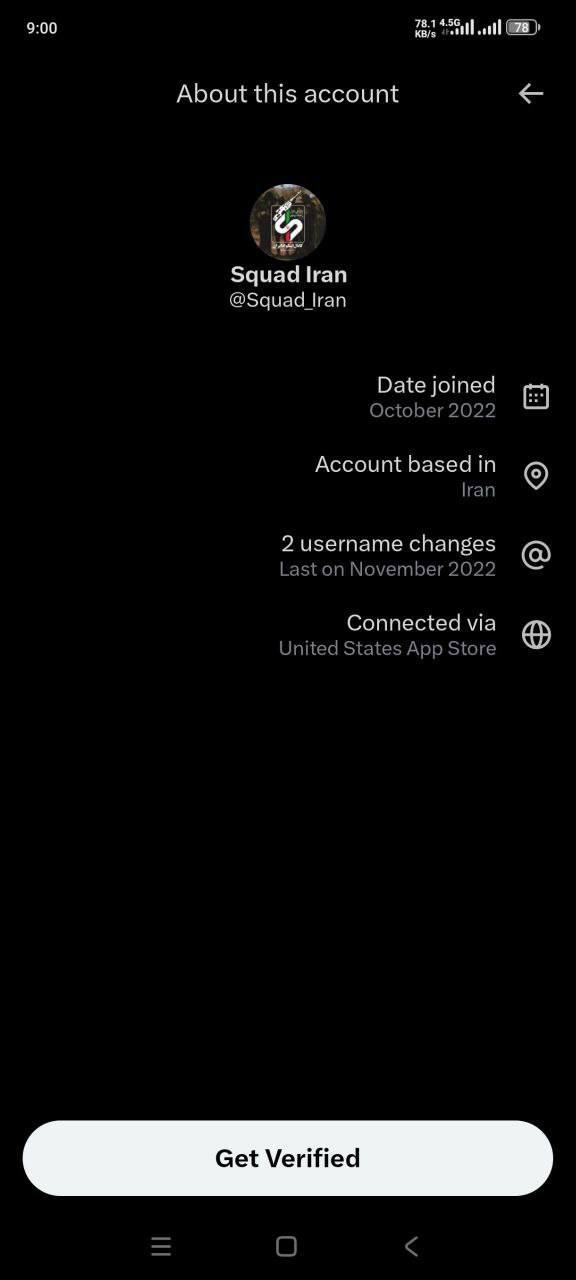Tap the Last on November 2022 text
The height and width of the screenshot is (1280, 576).
[387, 569]
